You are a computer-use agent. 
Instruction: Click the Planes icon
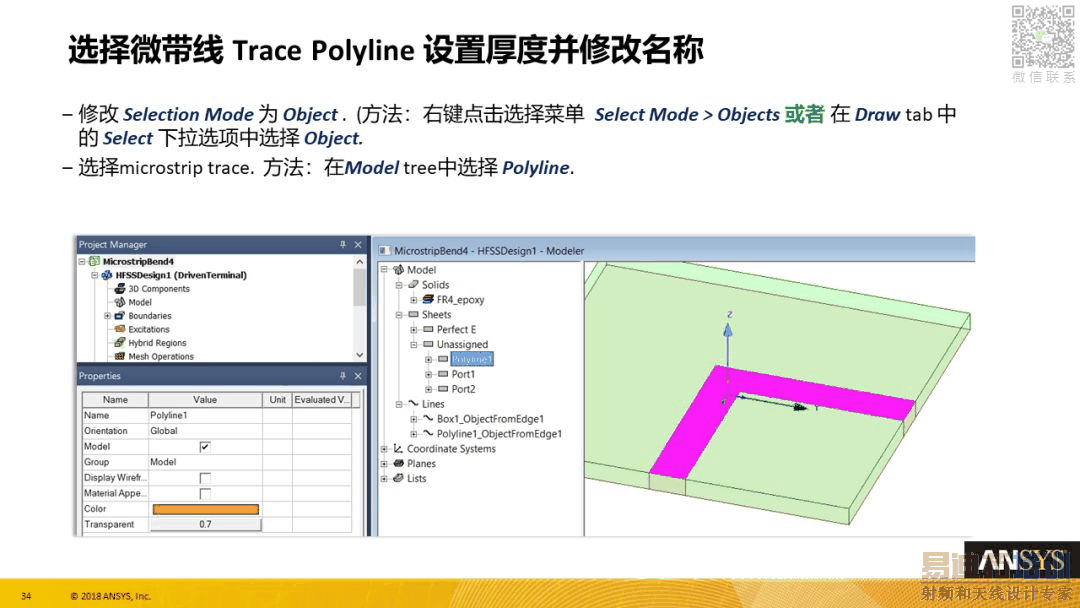tap(398, 463)
